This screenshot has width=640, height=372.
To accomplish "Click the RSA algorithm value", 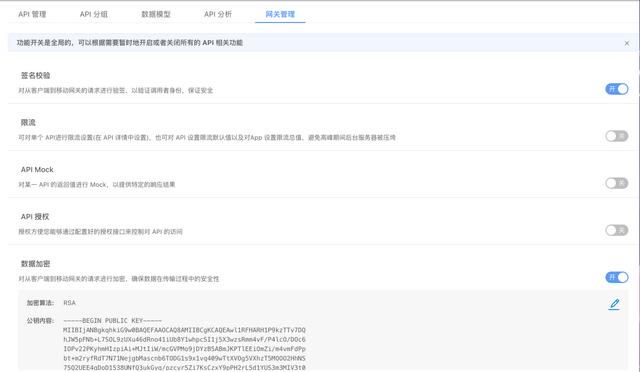I will coord(69,303).
